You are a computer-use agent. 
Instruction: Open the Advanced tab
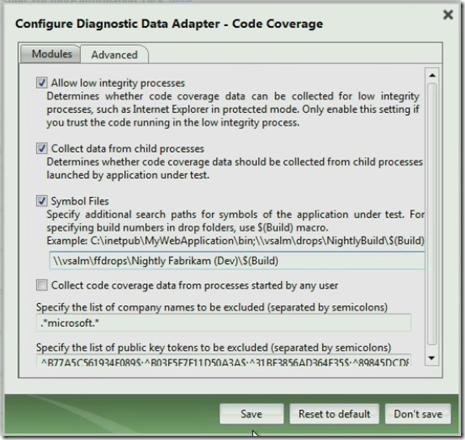click(x=114, y=54)
